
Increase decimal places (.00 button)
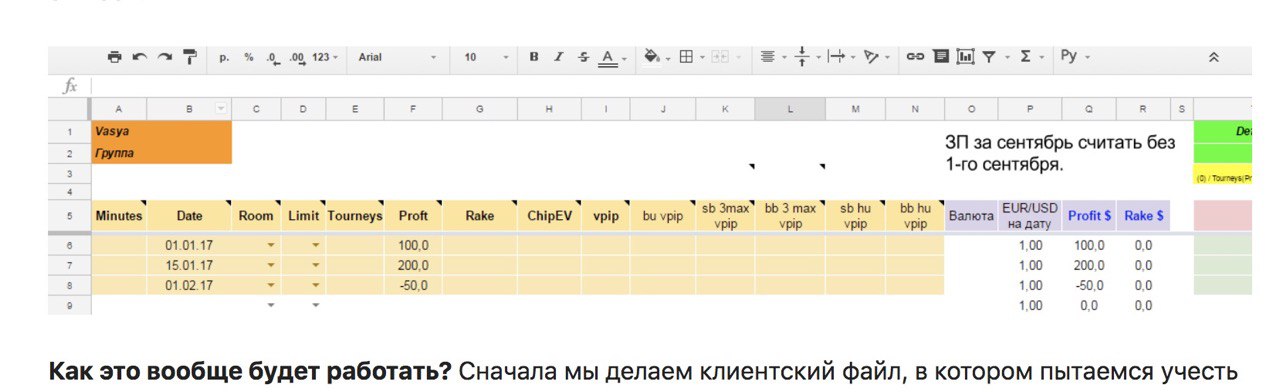[297, 57]
